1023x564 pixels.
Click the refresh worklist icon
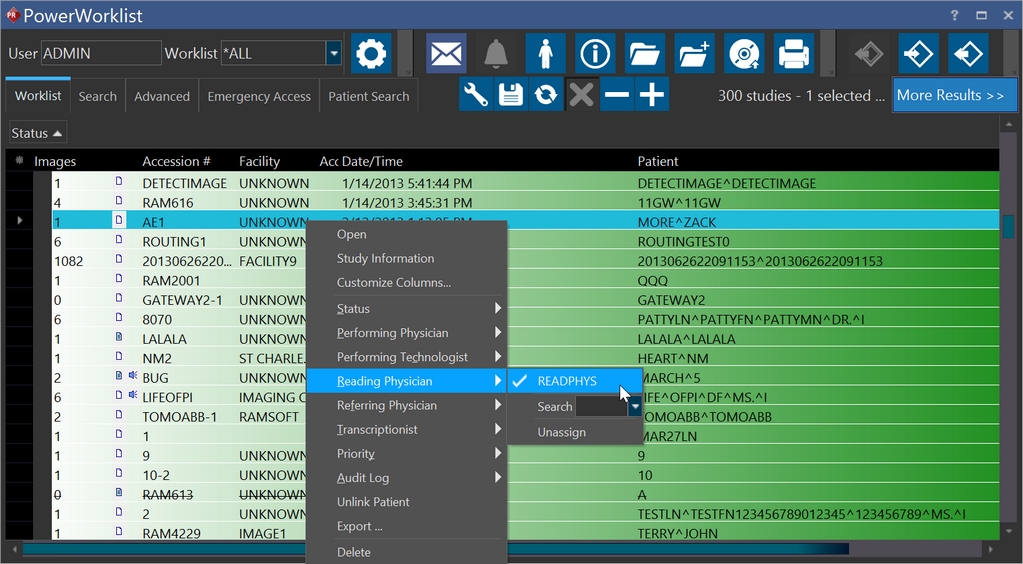tap(546, 95)
